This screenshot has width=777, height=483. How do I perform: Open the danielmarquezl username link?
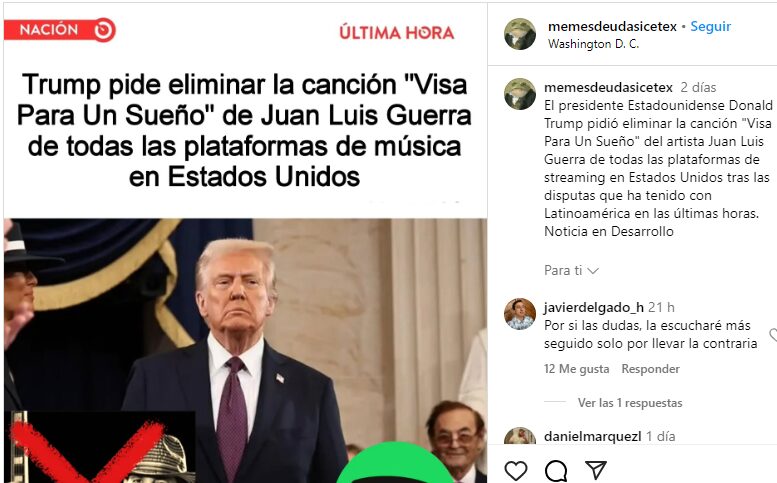tap(592, 436)
